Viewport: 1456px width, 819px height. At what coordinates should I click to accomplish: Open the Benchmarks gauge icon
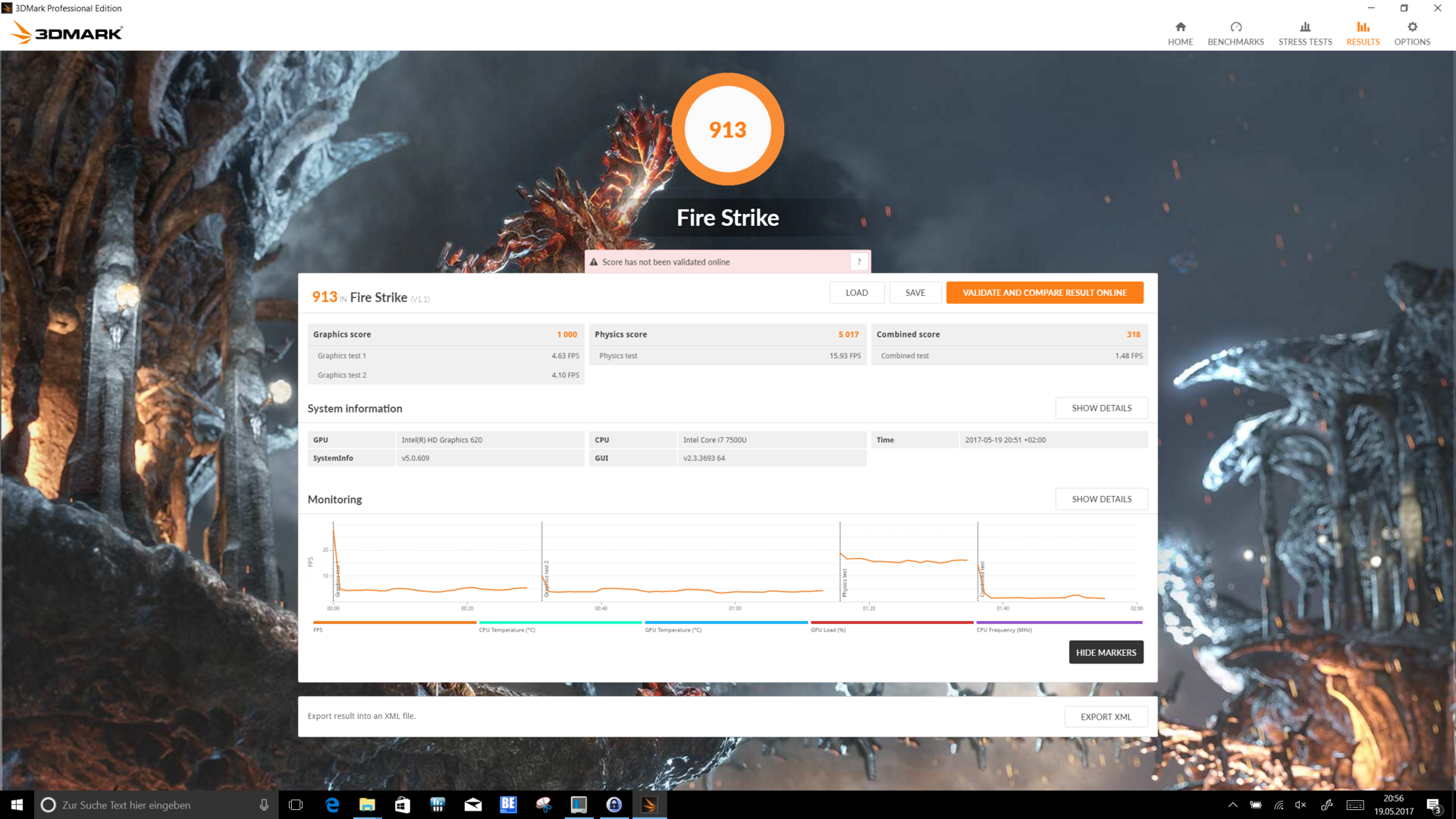[x=1235, y=27]
